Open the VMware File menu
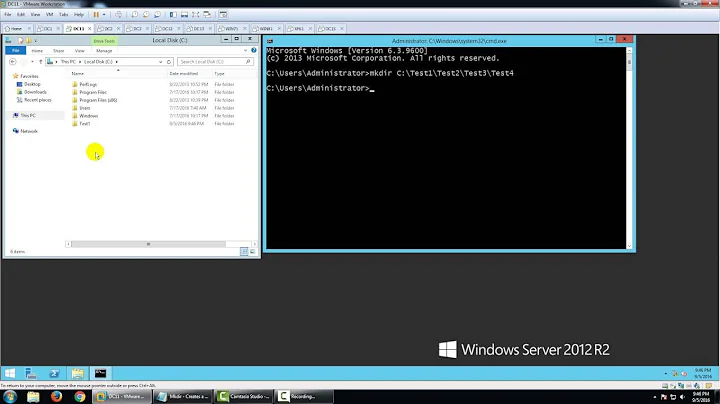Image resolution: width=720 pixels, height=404 pixels. pyautogui.click(x=8, y=15)
